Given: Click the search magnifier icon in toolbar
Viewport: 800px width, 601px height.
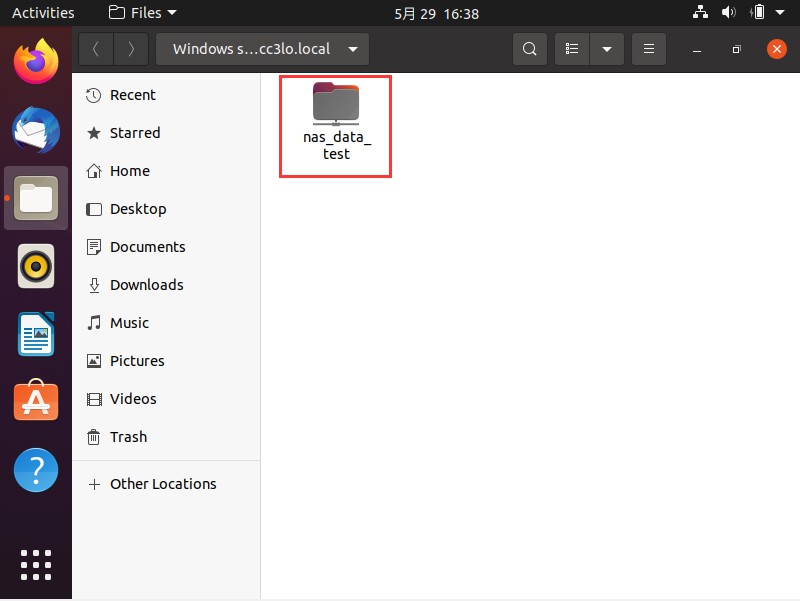Looking at the screenshot, I should click(530, 49).
